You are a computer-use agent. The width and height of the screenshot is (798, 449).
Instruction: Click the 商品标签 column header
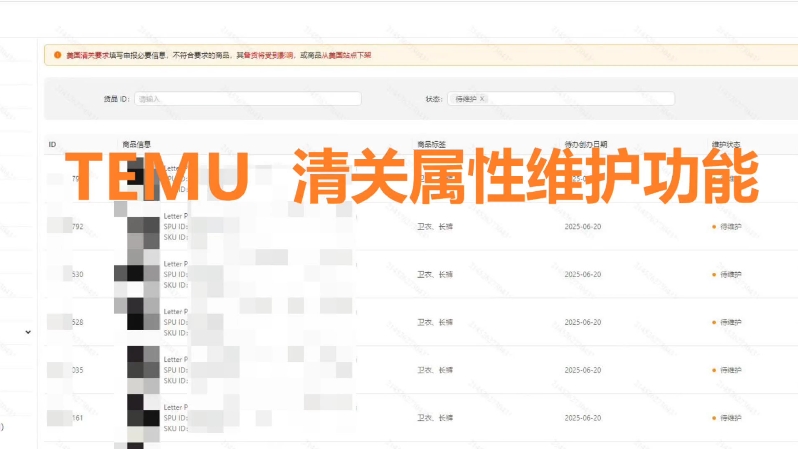tap(432, 145)
